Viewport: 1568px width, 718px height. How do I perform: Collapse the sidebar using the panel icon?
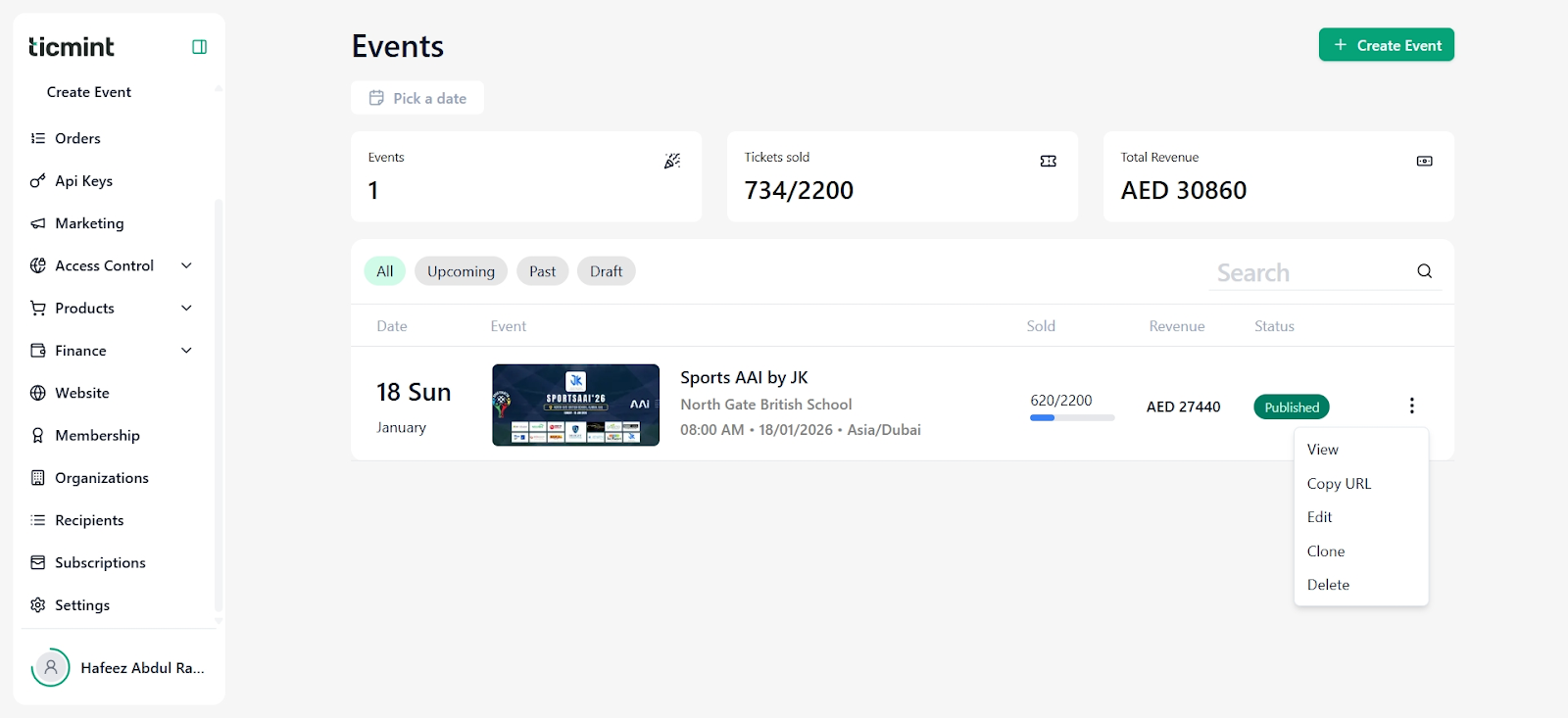click(199, 47)
